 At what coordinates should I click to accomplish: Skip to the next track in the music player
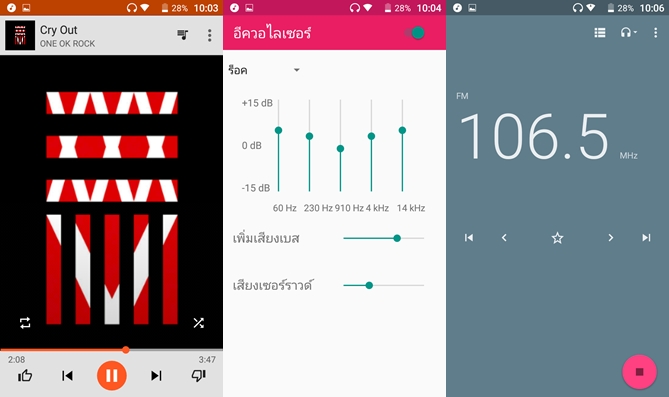coord(156,376)
